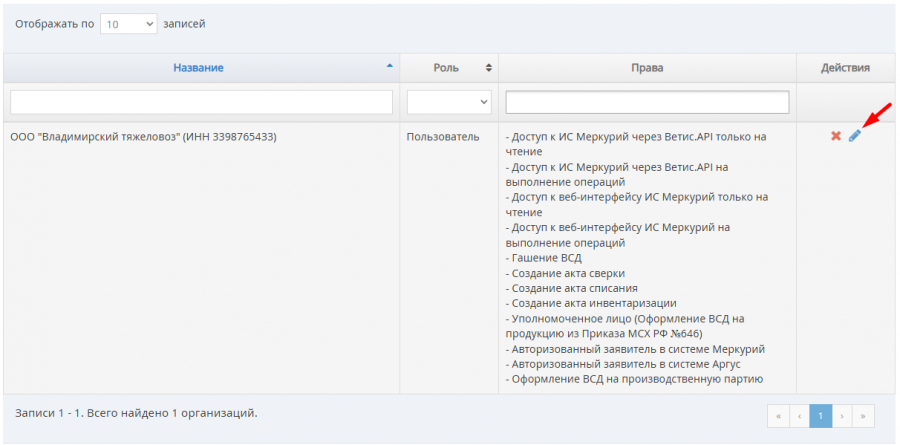Click the Название filter text field
The image size is (900, 445).
click(201, 102)
